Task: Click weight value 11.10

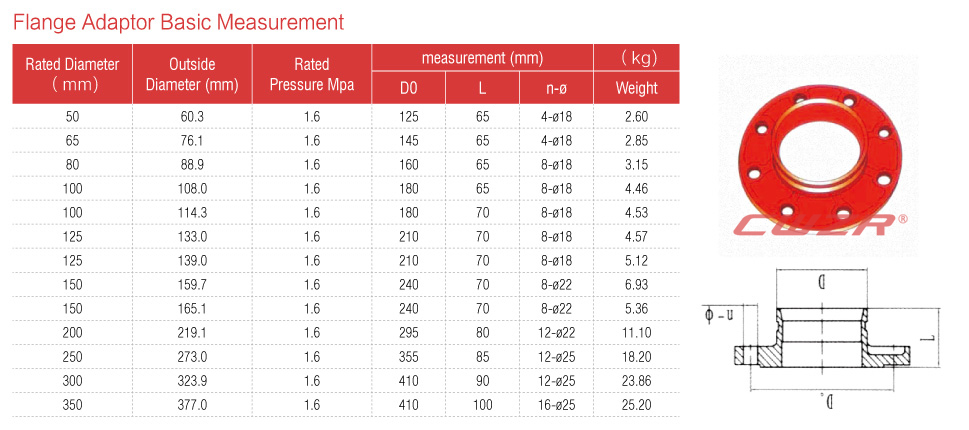Action: [x=637, y=333]
